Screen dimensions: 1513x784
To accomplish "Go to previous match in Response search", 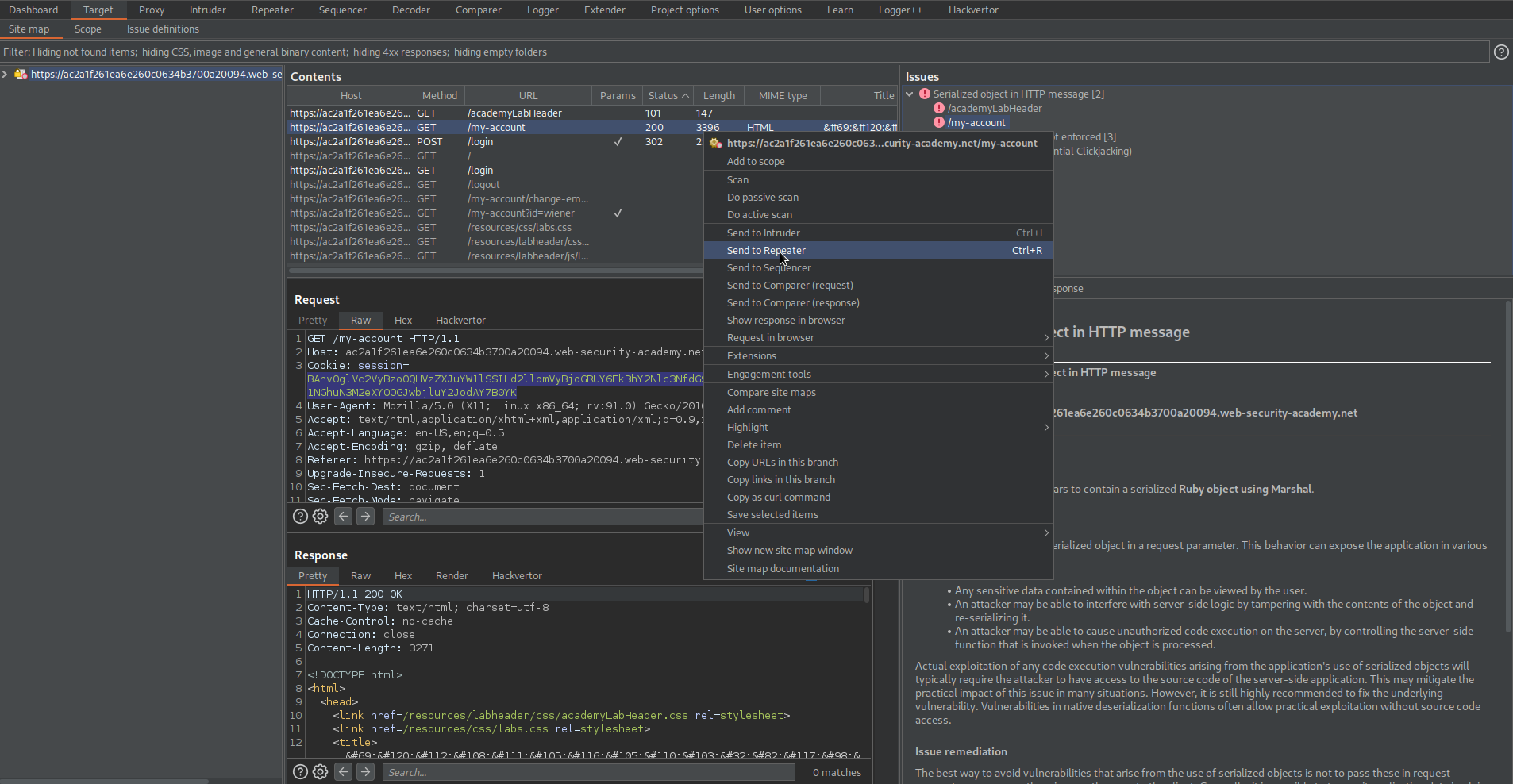I will point(343,772).
